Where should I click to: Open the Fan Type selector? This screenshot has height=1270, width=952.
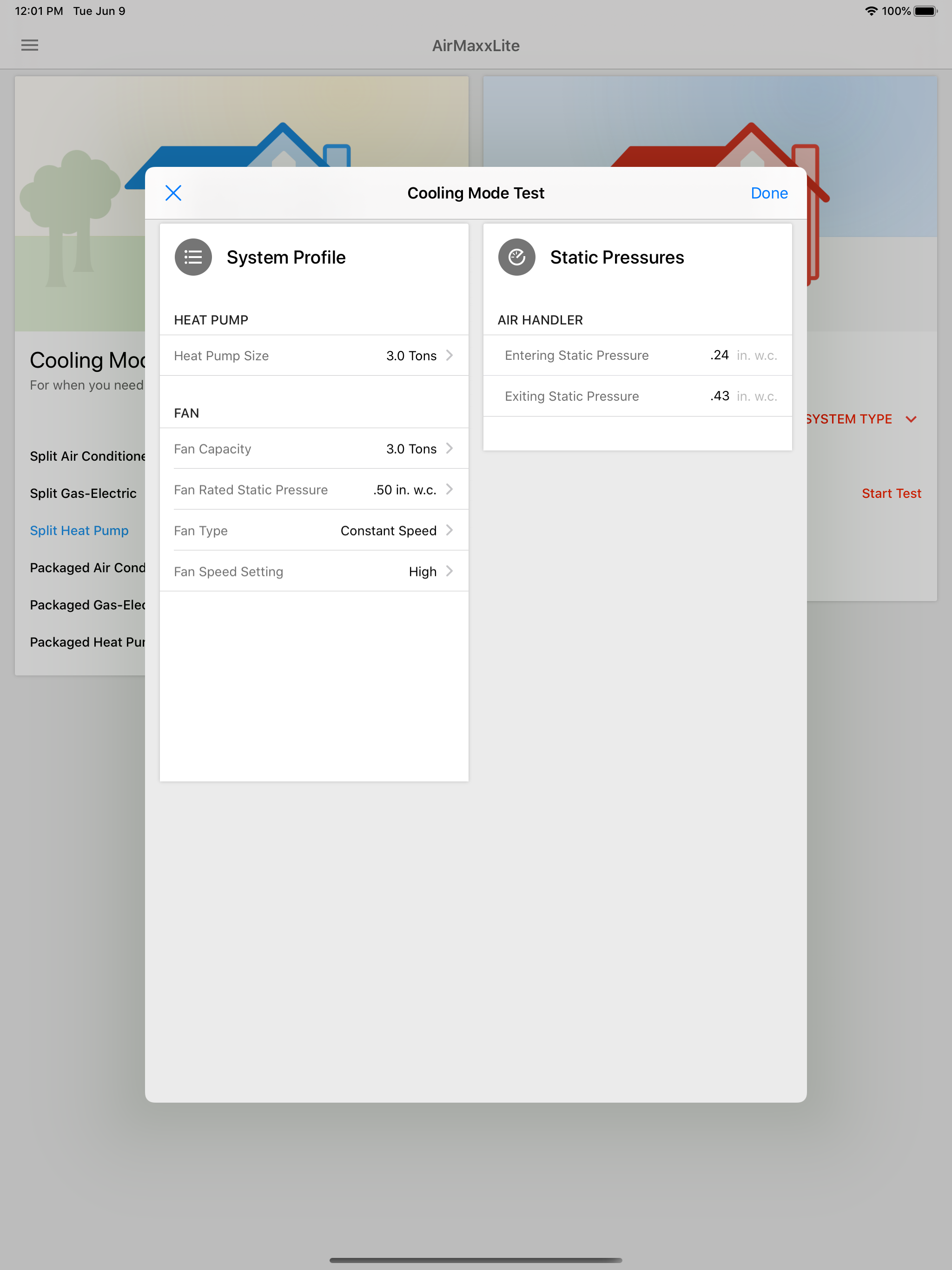(x=314, y=530)
